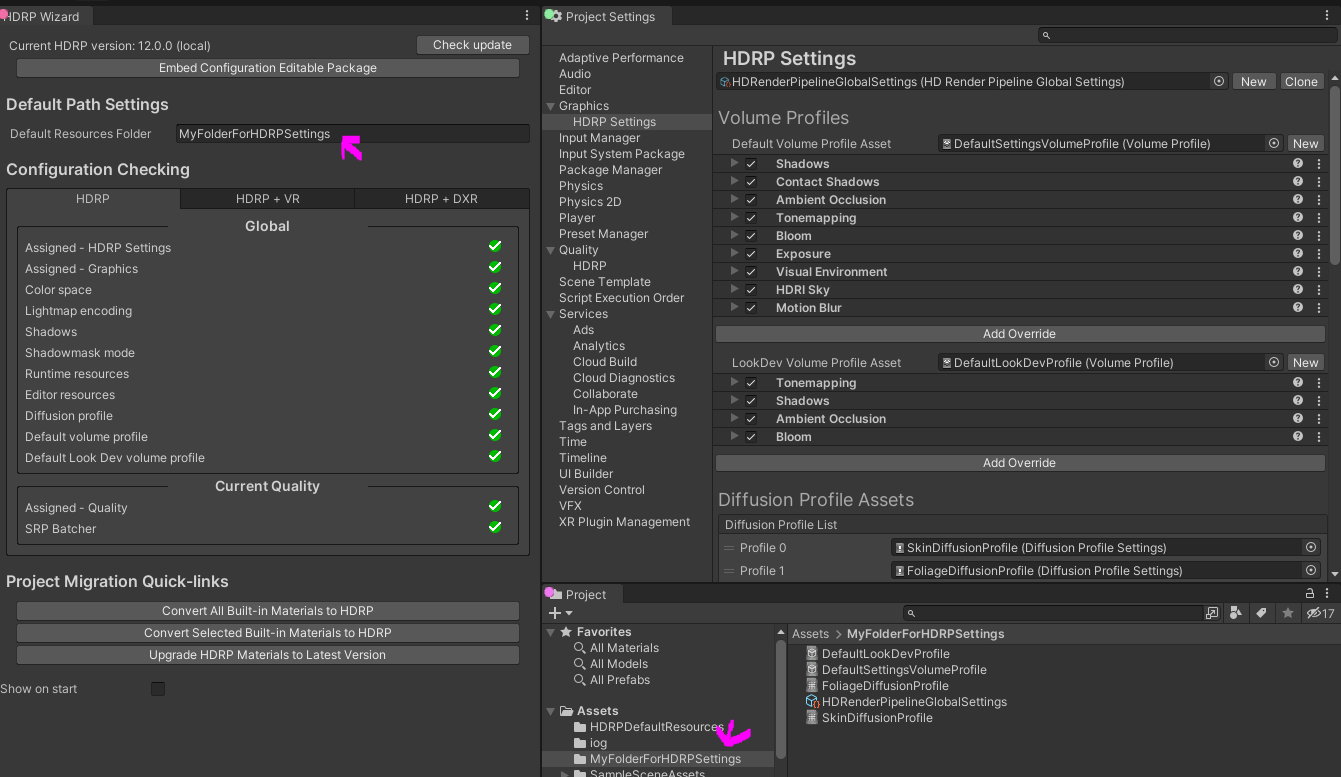Click Check update button
The width and height of the screenshot is (1341, 777).
click(472, 45)
